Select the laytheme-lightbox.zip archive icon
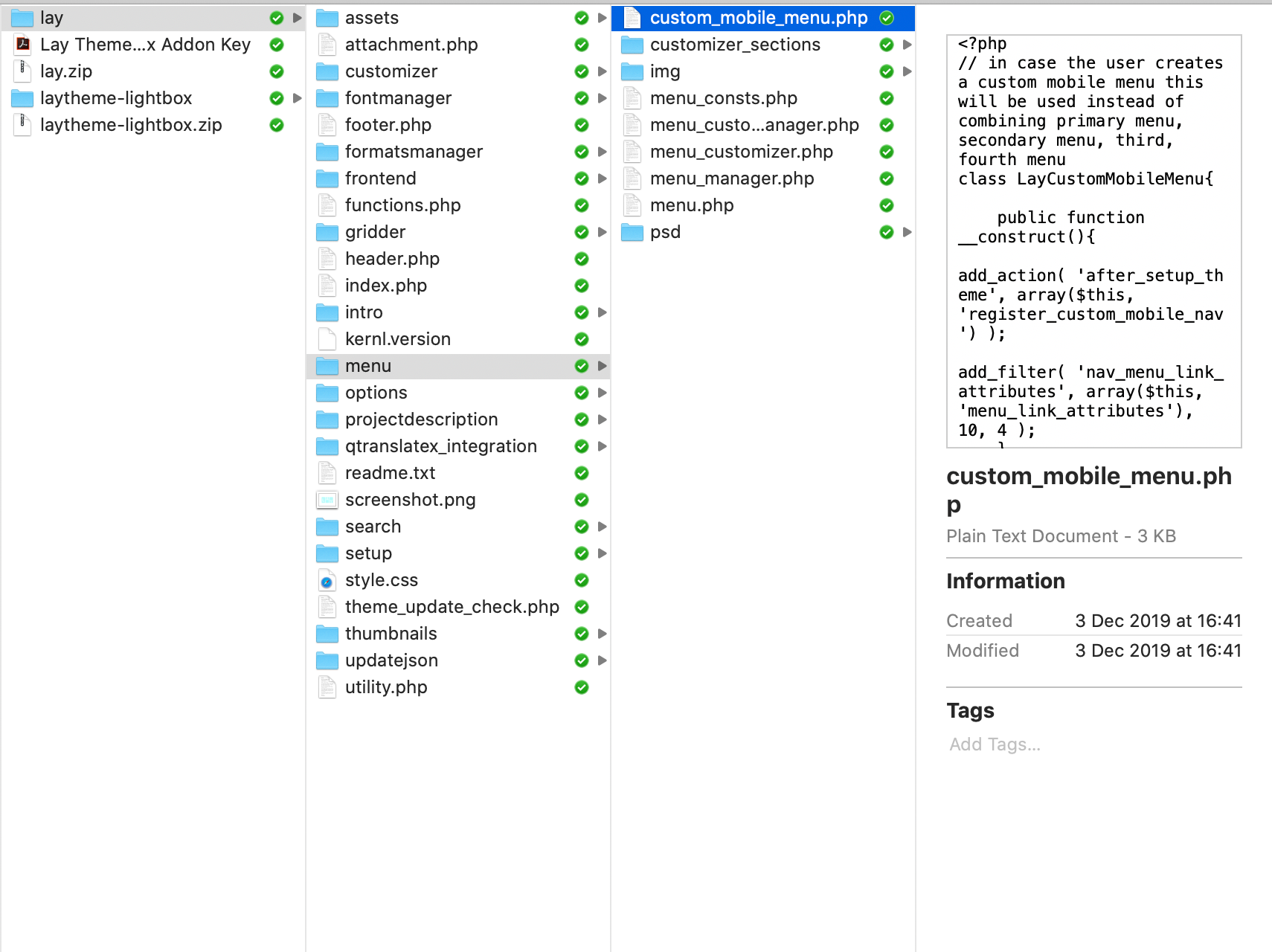 pos(23,125)
